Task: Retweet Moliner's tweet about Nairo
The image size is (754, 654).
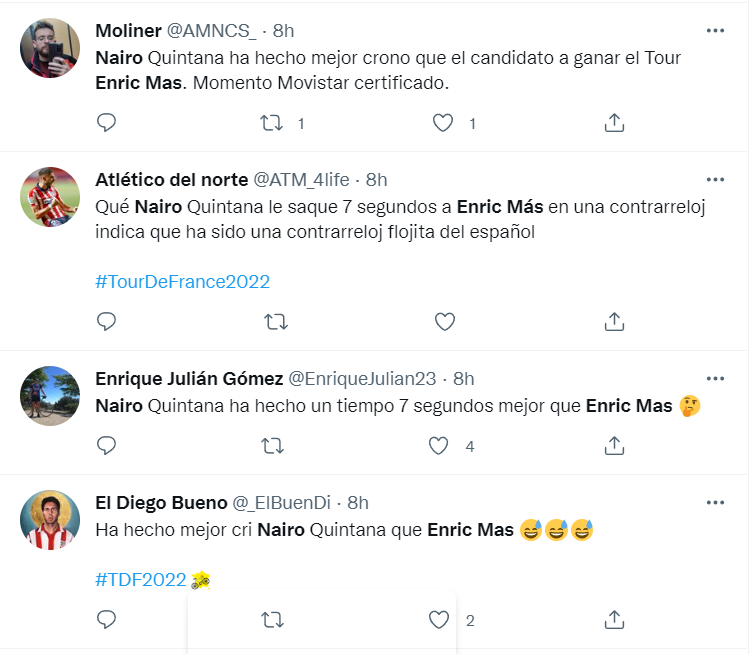Action: click(x=272, y=123)
